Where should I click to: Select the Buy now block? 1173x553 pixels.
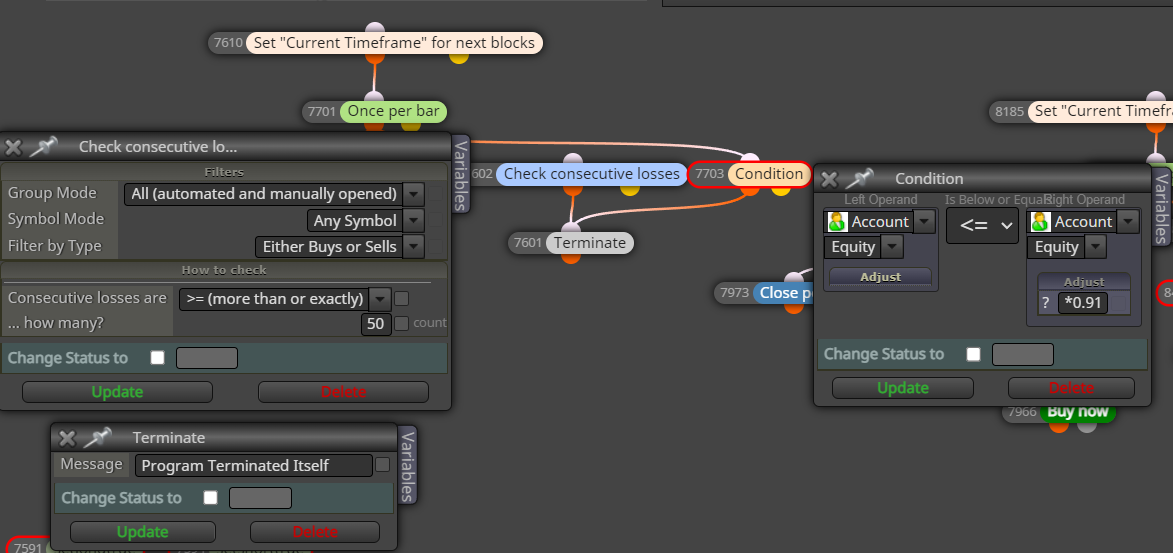coord(1077,412)
